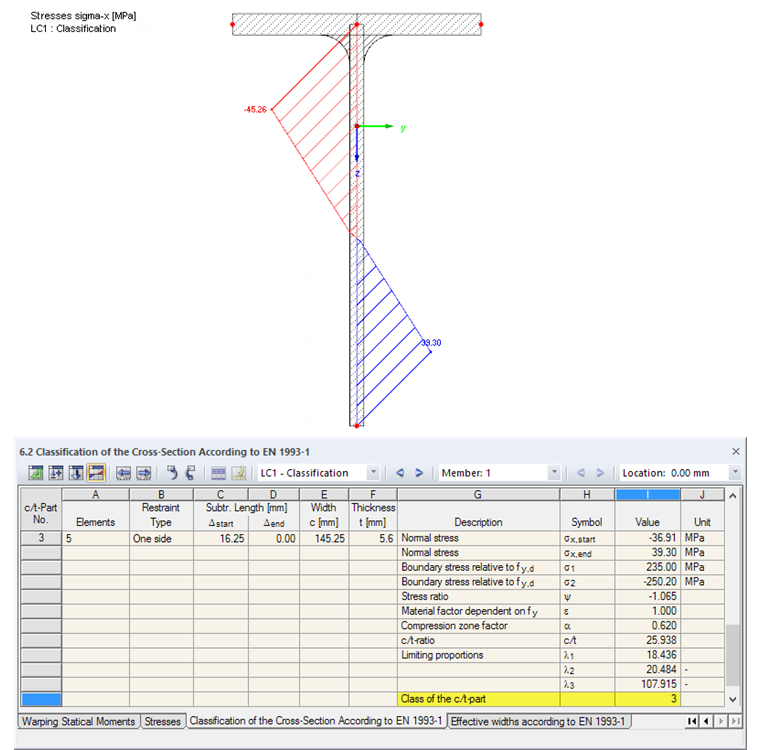Select c/t-Part No. row 3 header
Screen dimensions: 760x750
click(x=41, y=538)
